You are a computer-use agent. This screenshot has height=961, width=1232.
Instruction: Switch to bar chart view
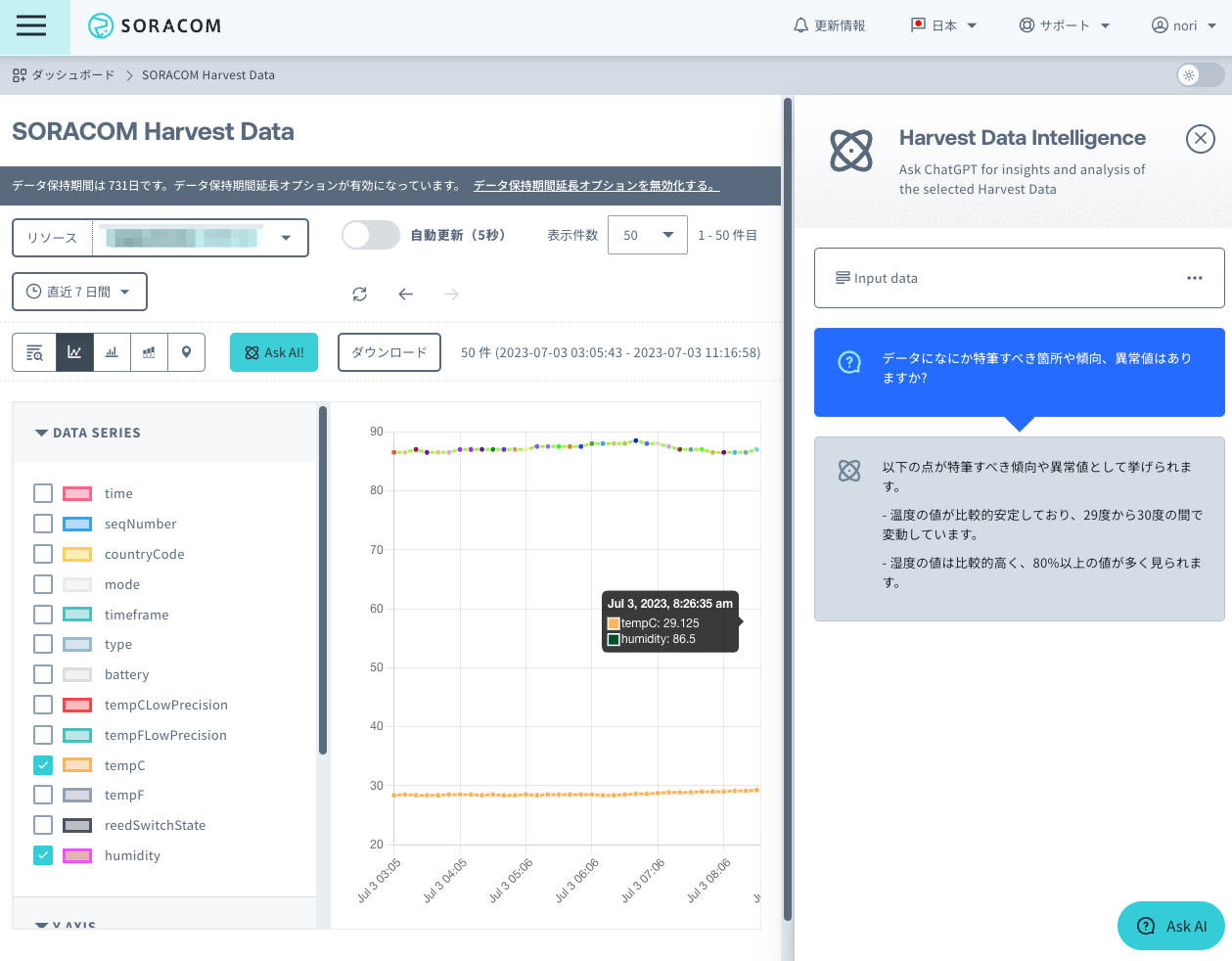(x=112, y=352)
